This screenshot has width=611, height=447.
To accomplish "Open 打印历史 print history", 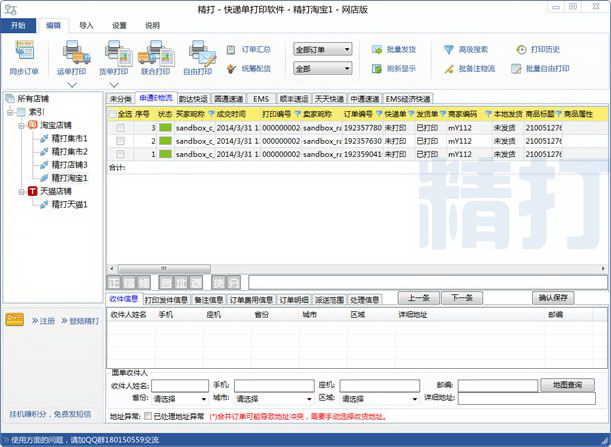I will 538,49.
